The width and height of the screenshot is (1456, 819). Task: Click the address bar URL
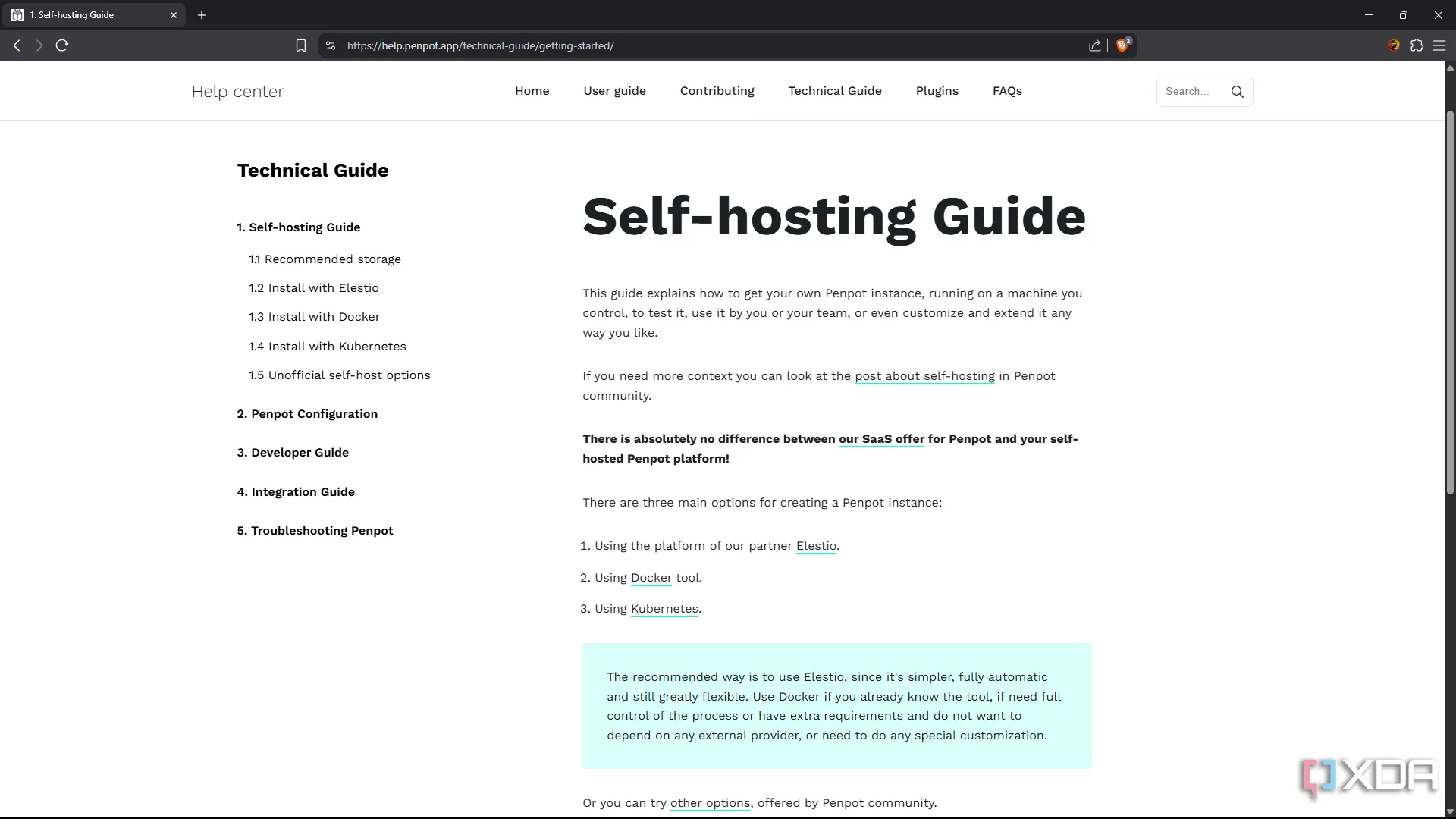(480, 45)
